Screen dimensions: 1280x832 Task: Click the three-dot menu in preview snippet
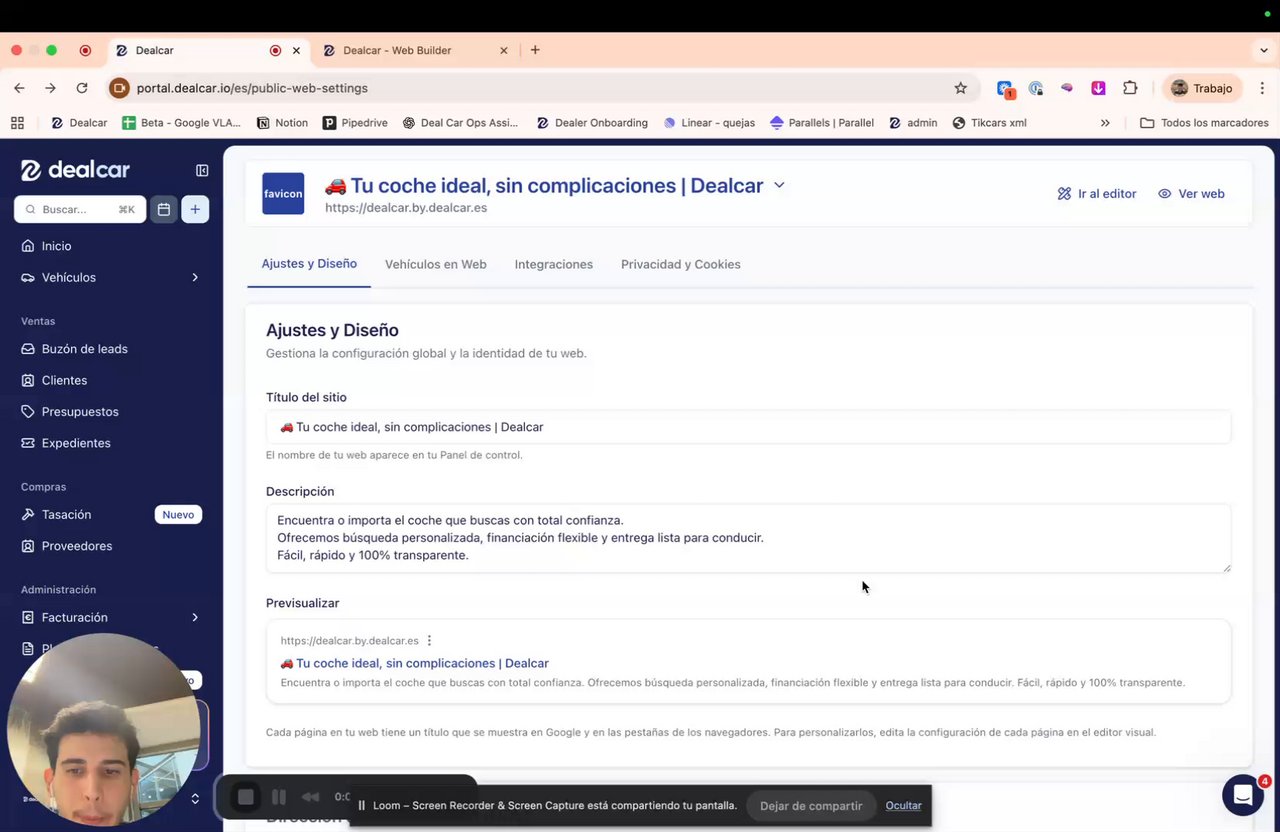[429, 640]
